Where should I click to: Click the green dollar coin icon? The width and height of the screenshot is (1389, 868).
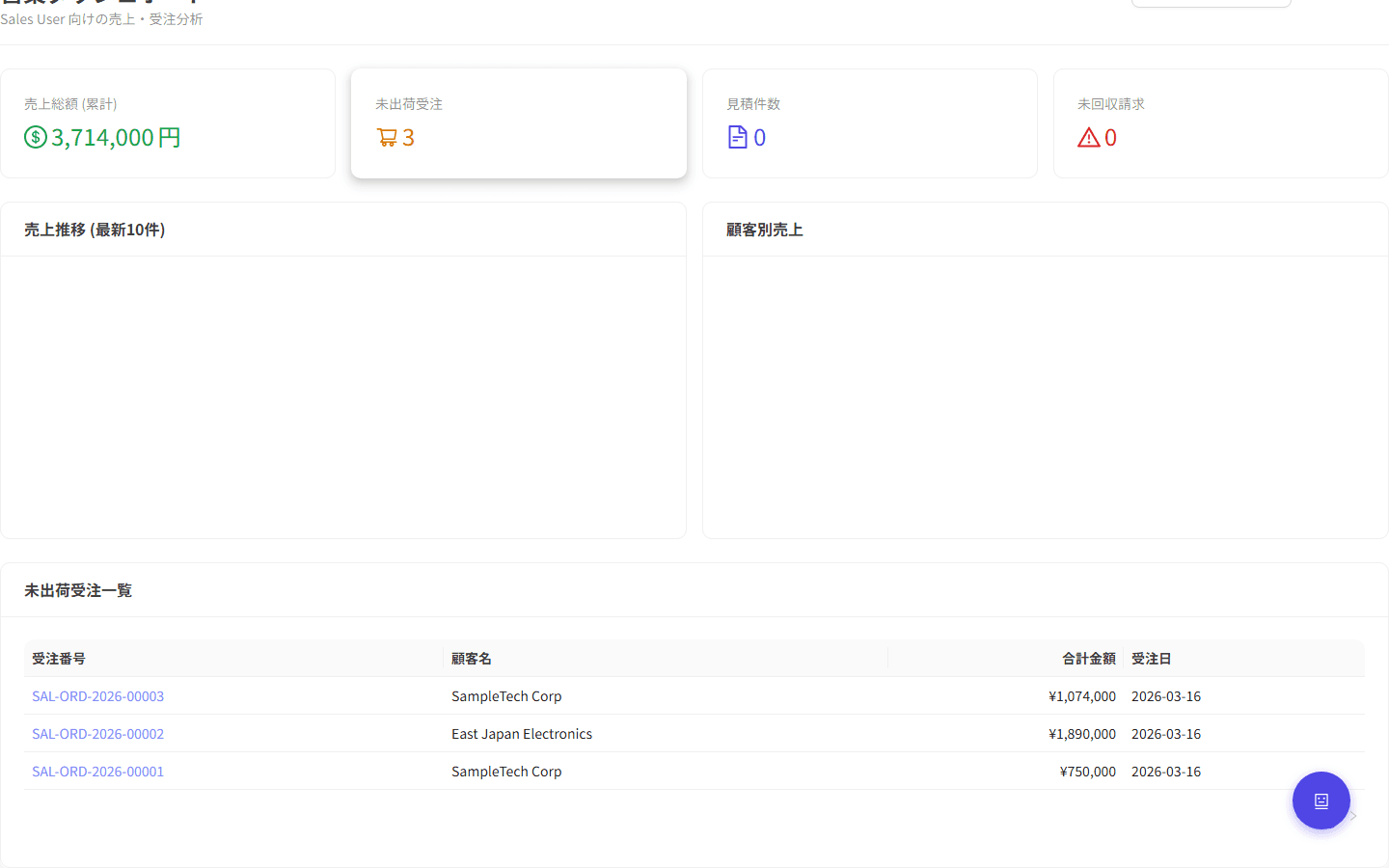pyautogui.click(x=36, y=137)
